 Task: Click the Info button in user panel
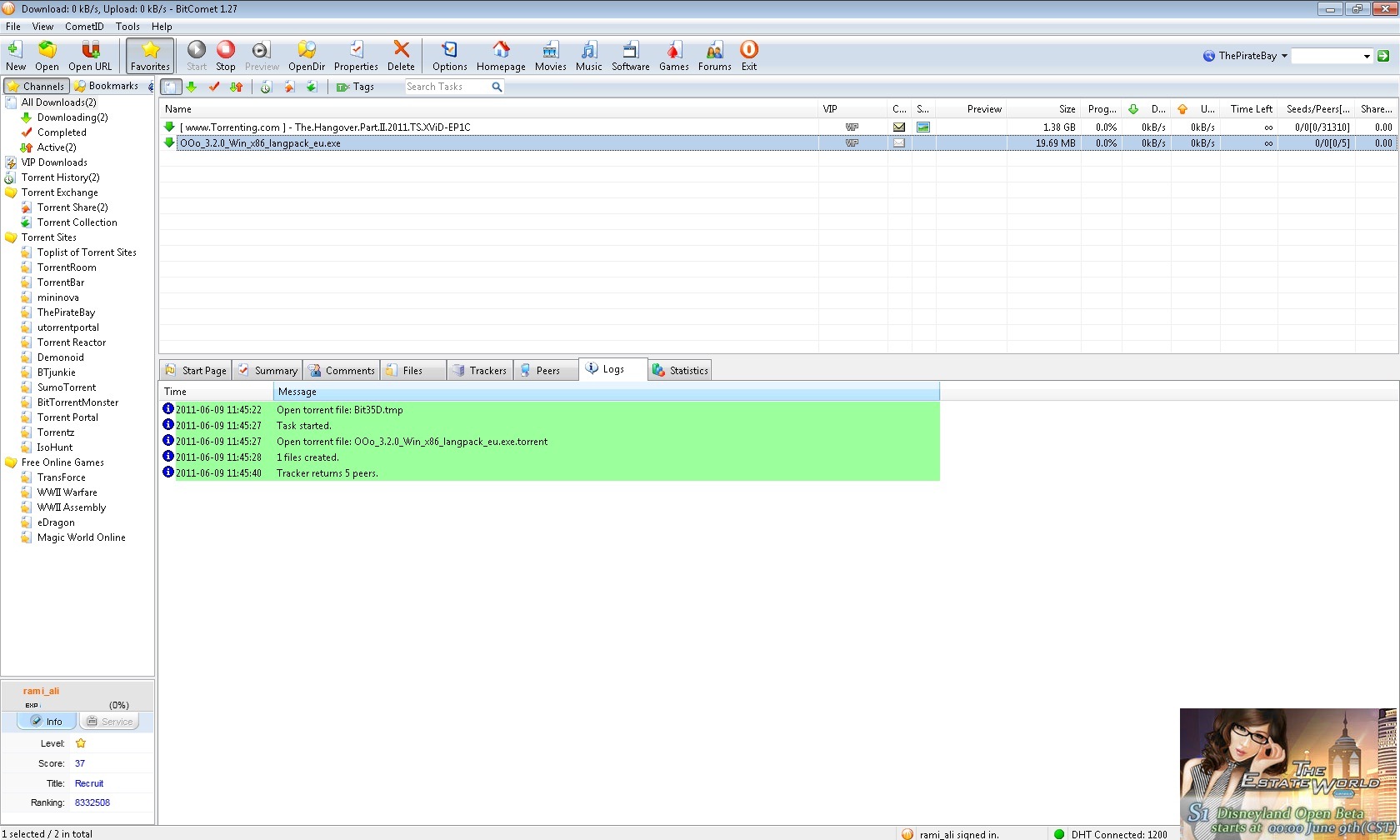pos(47,722)
